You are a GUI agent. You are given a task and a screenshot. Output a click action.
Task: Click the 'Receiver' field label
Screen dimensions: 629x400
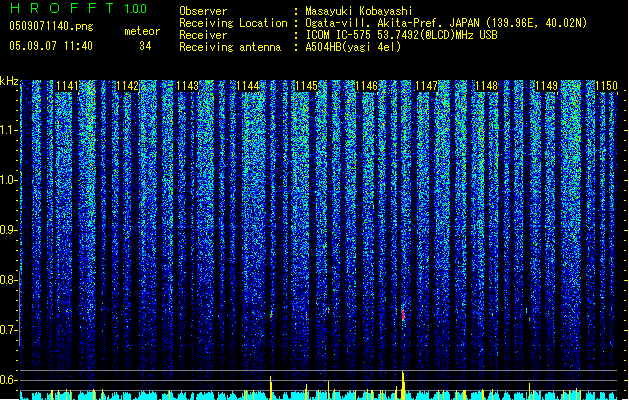click(203, 35)
